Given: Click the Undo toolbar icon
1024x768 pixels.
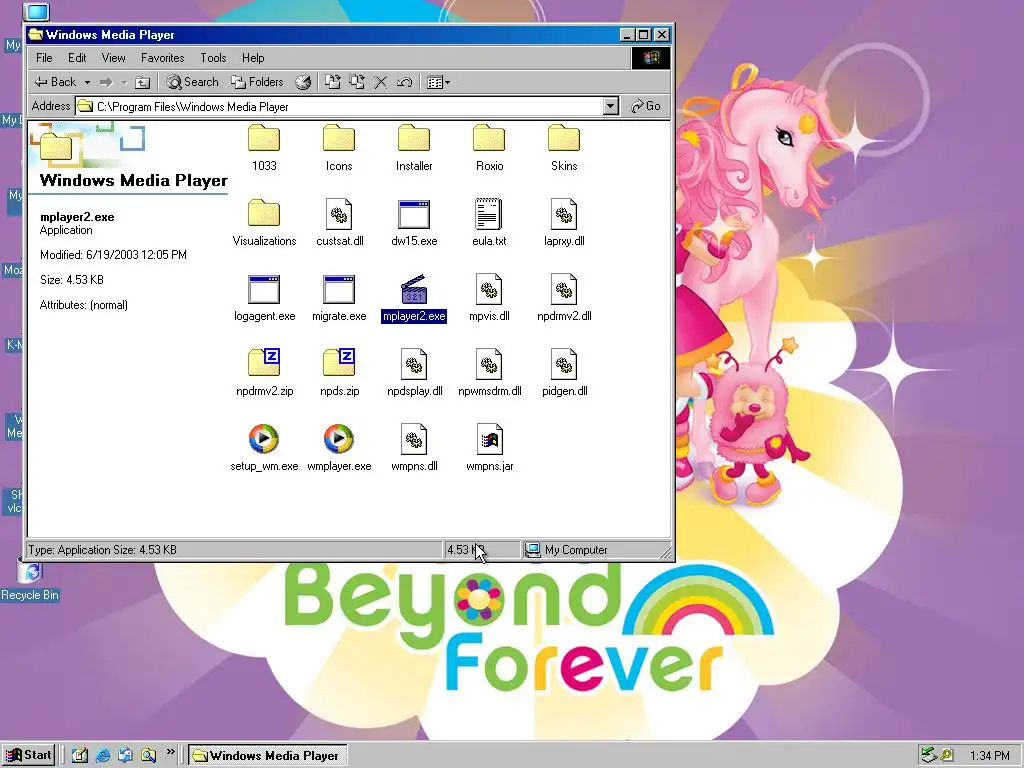Looking at the screenshot, I should (404, 82).
